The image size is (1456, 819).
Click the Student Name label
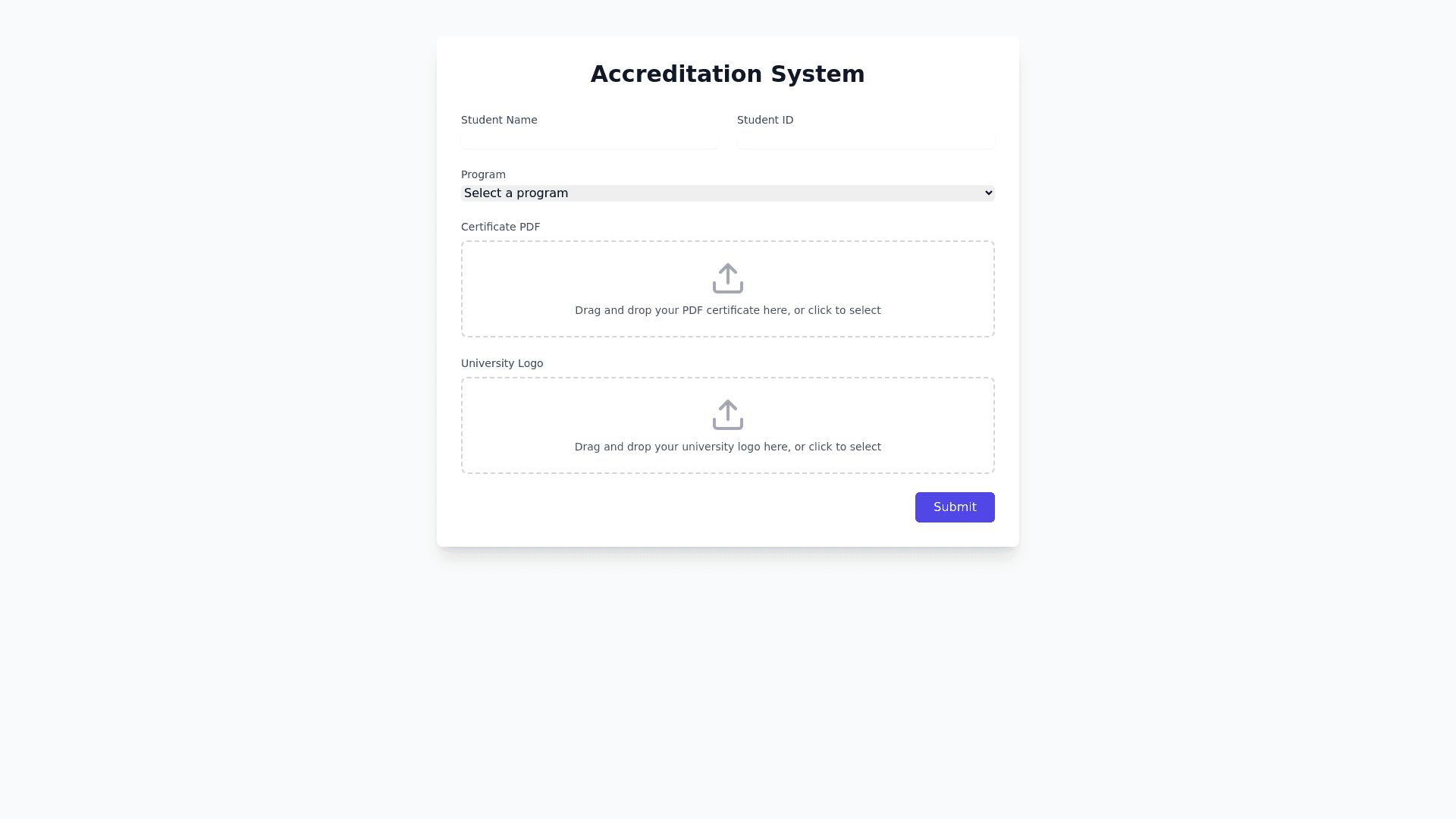pyautogui.click(x=499, y=120)
